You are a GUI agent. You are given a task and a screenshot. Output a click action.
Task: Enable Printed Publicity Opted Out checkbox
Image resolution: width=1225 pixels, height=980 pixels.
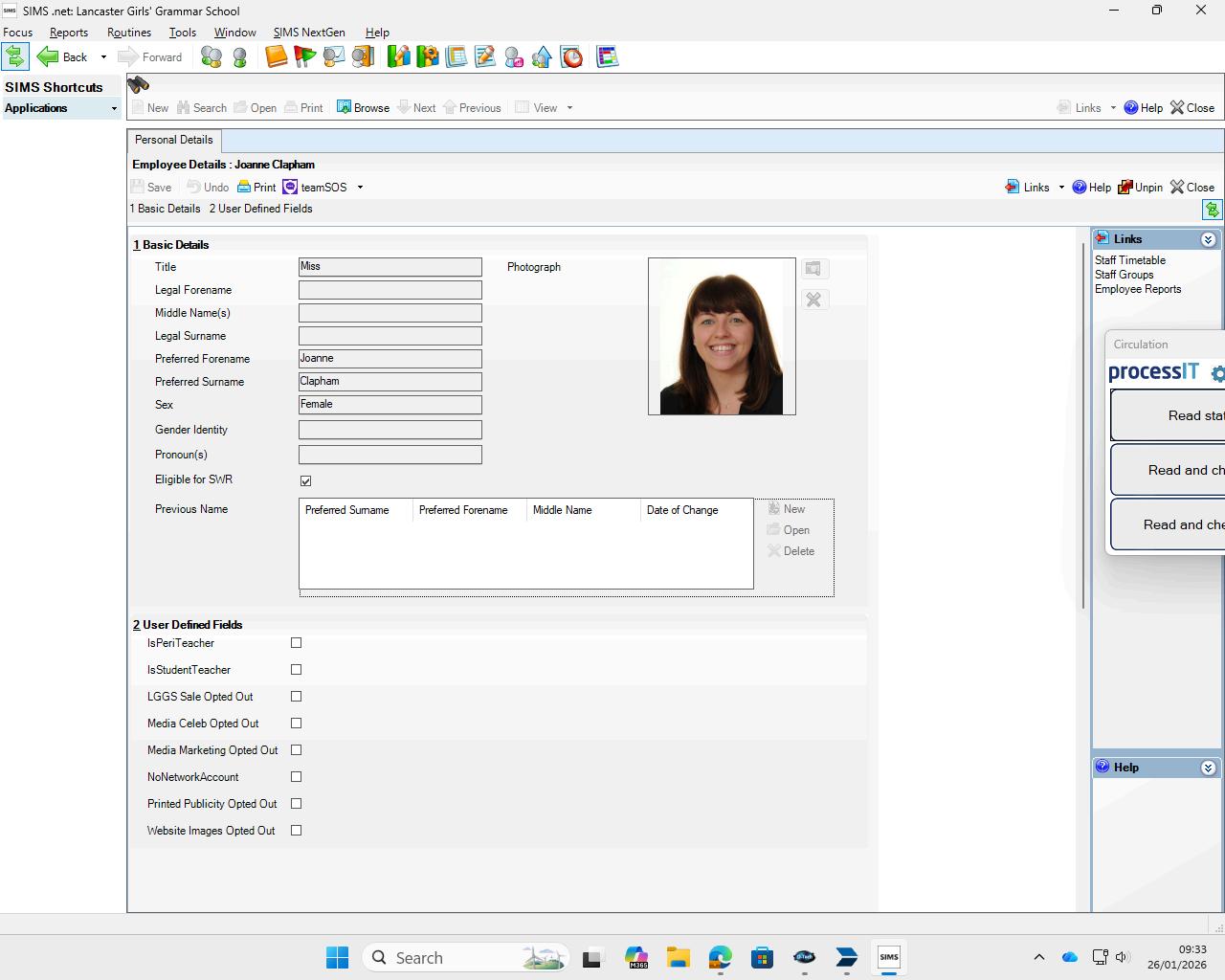(296, 804)
